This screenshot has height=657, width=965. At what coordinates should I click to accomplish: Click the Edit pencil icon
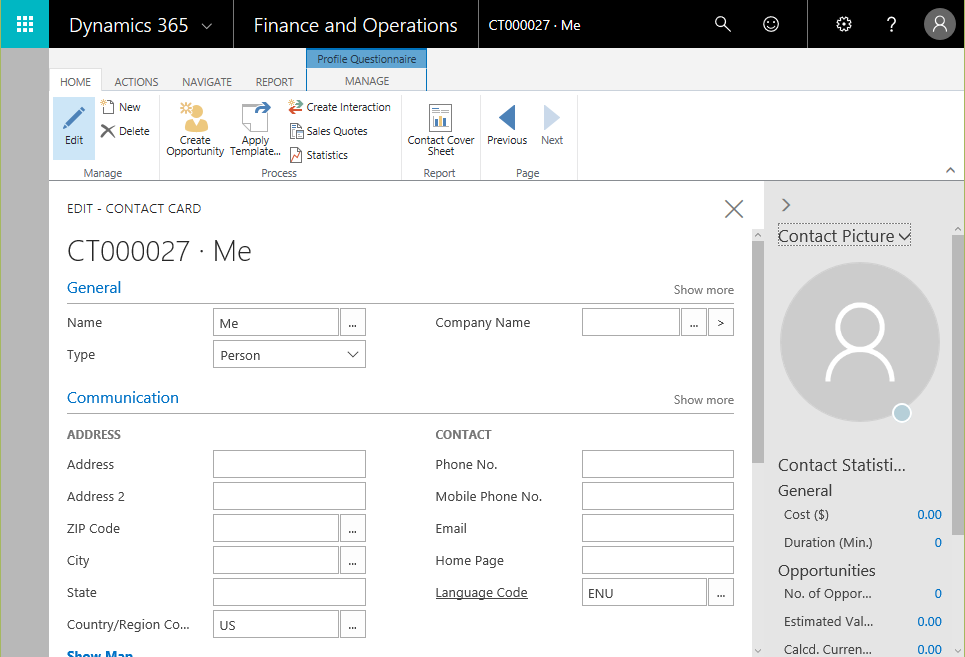74,120
